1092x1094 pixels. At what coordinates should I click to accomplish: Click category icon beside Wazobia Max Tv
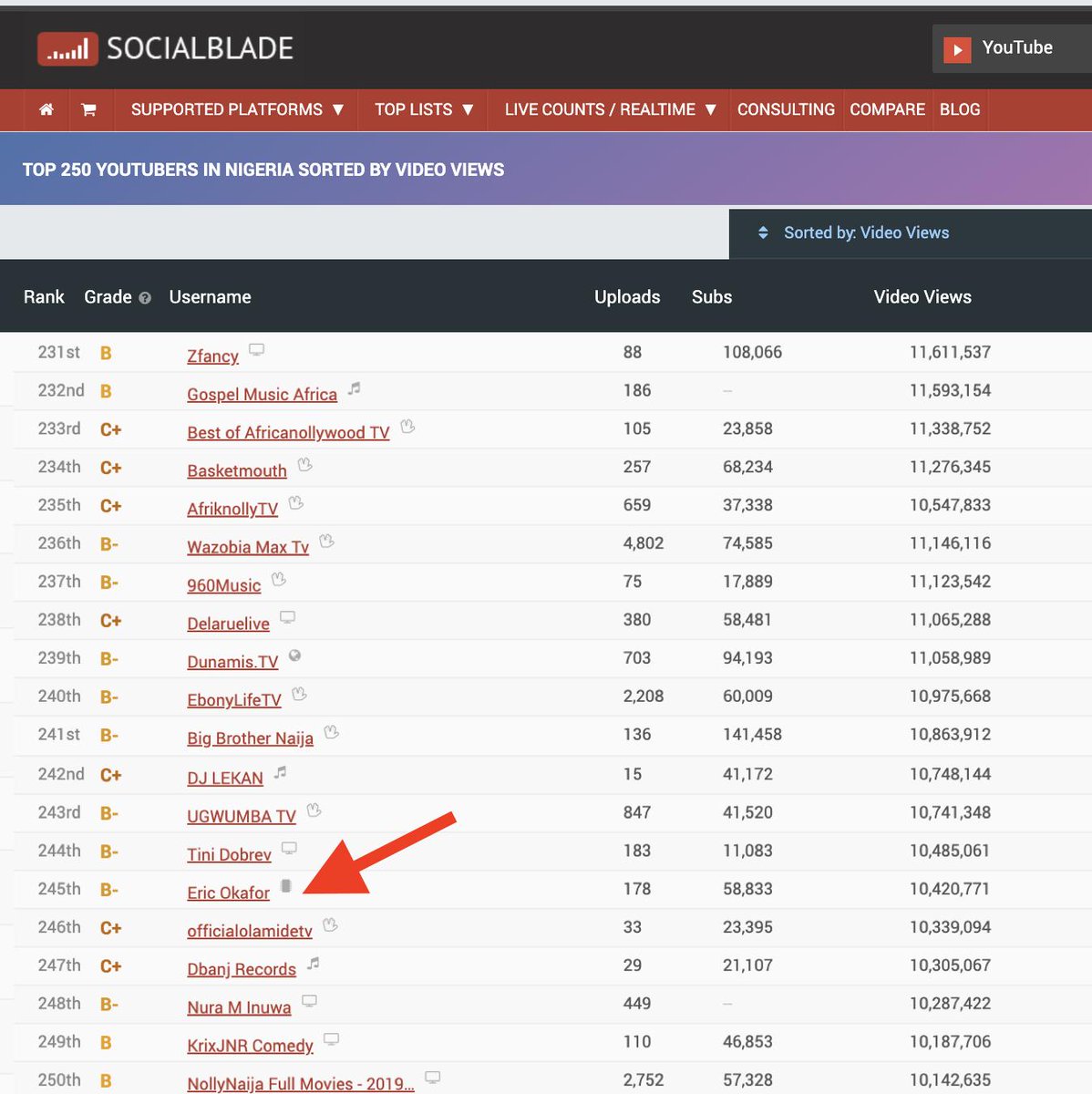coord(326,541)
